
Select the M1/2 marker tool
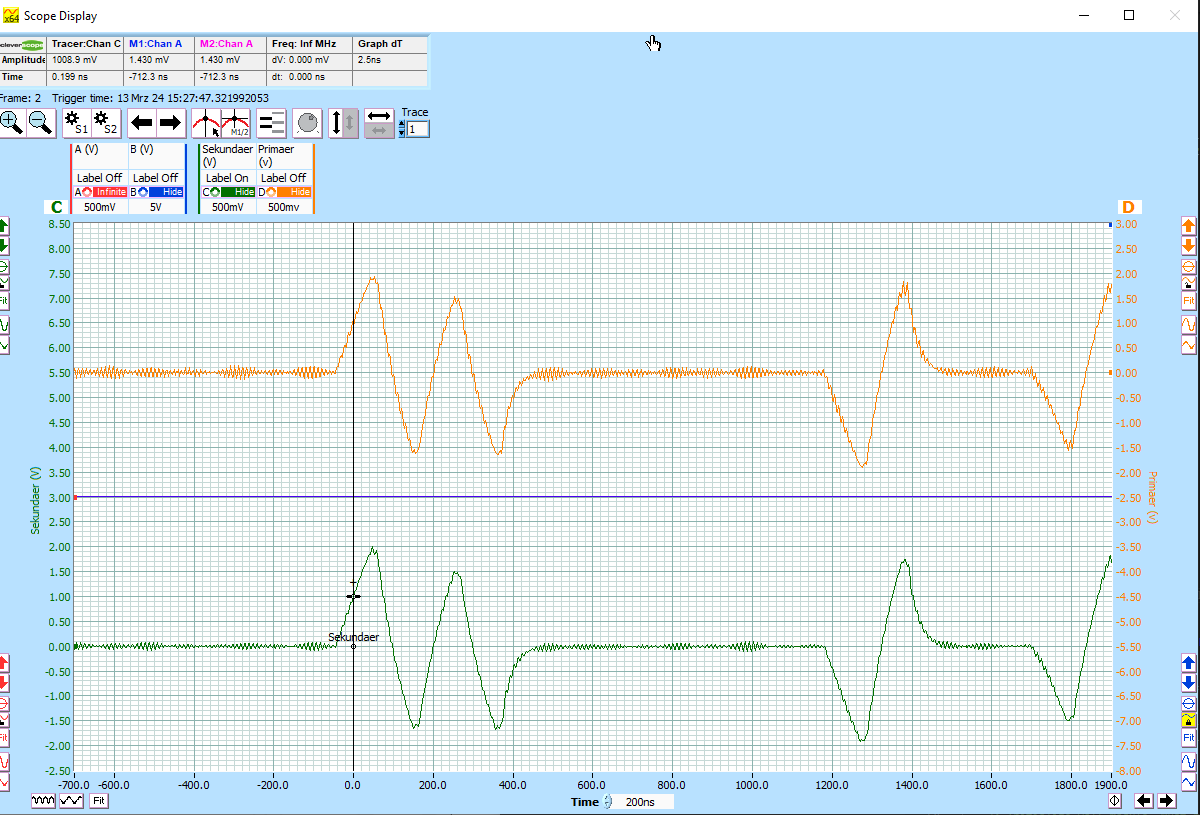236,123
